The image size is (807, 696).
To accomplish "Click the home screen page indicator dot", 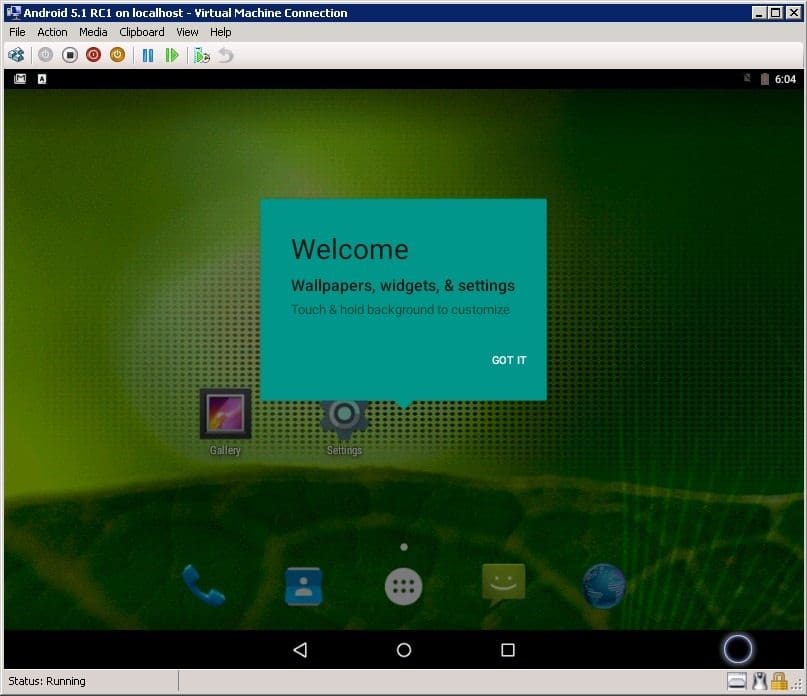I will (404, 547).
